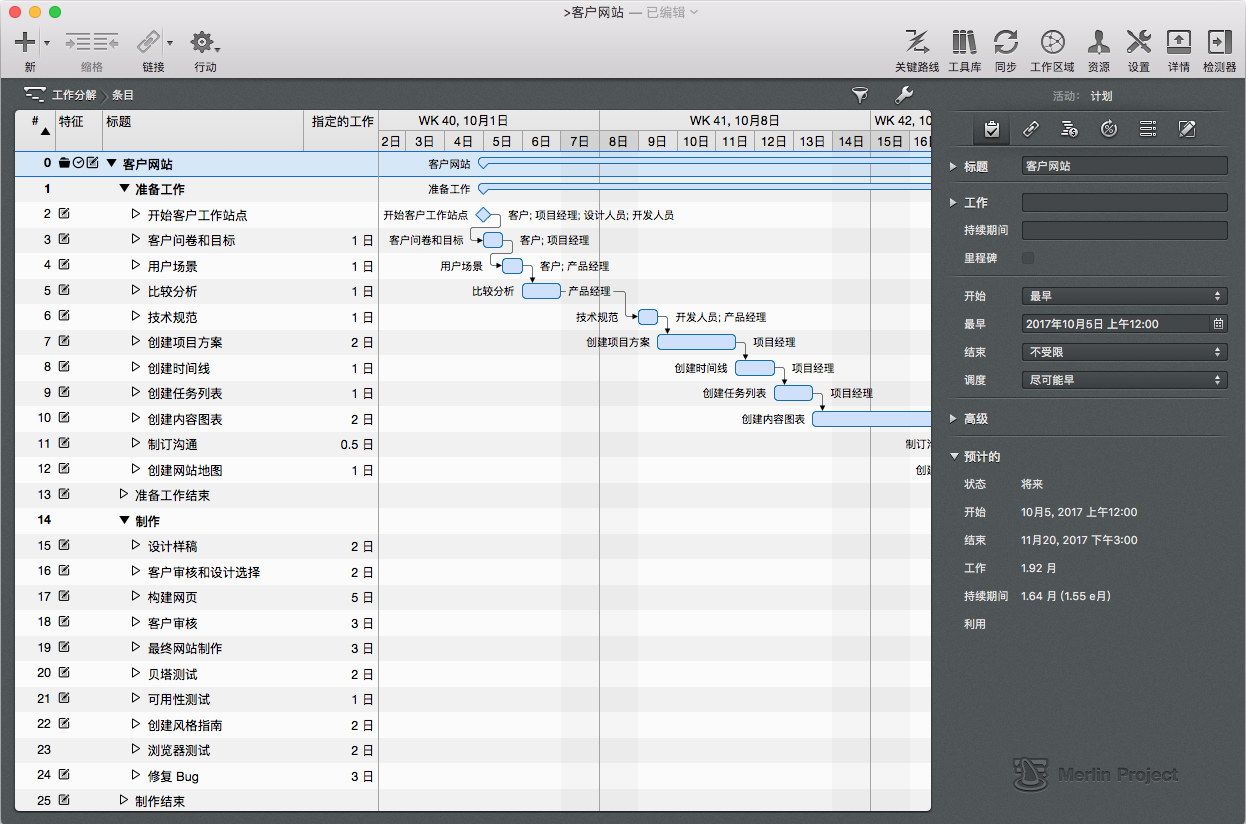Open the 工作区域 workspace icon
The image size is (1246, 824).
pos(1052,42)
